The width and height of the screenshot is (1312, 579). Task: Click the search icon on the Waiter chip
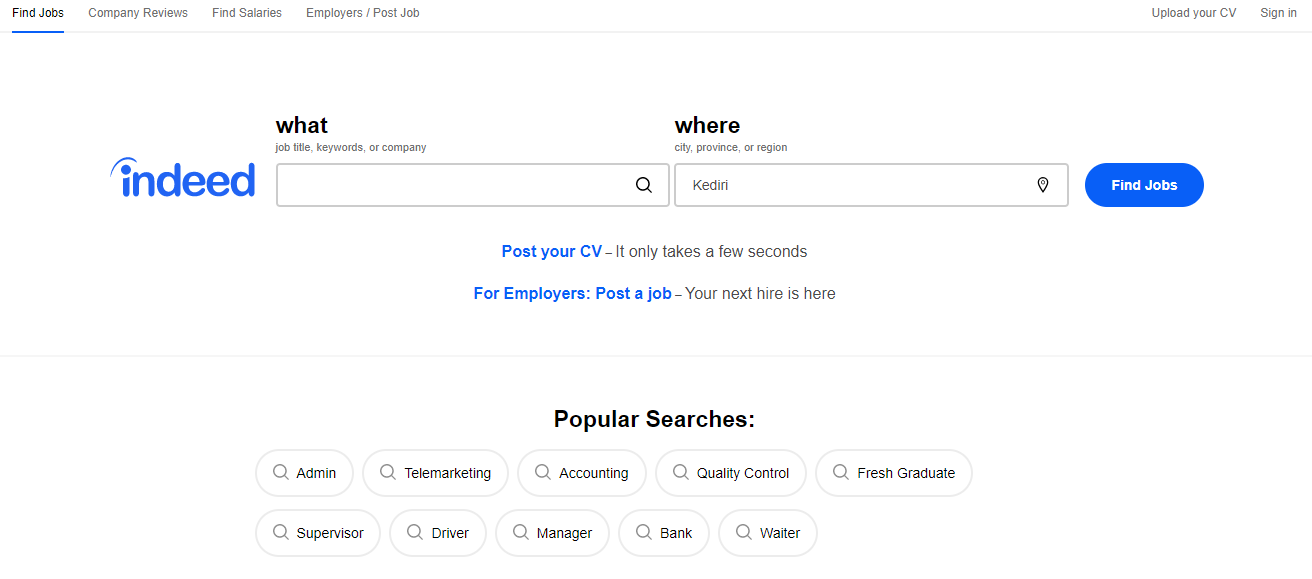pos(744,532)
